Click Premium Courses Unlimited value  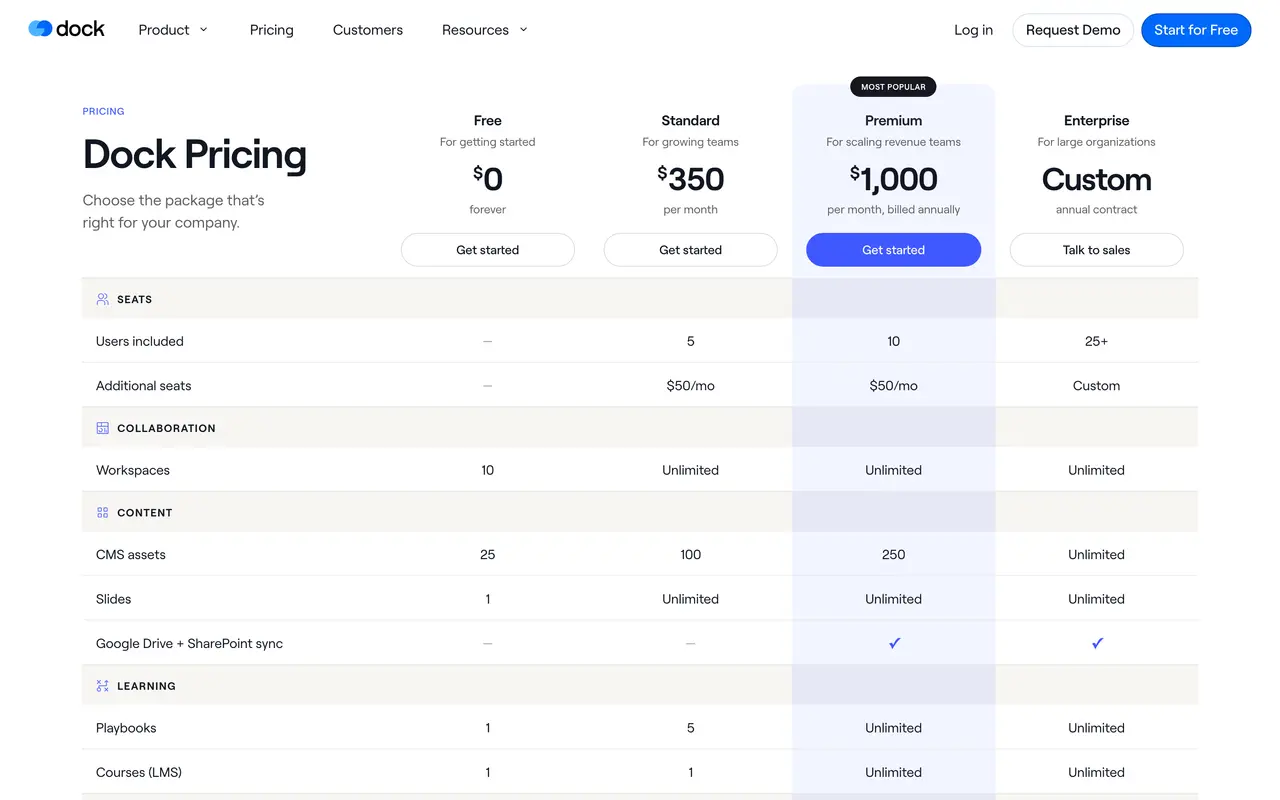894,772
